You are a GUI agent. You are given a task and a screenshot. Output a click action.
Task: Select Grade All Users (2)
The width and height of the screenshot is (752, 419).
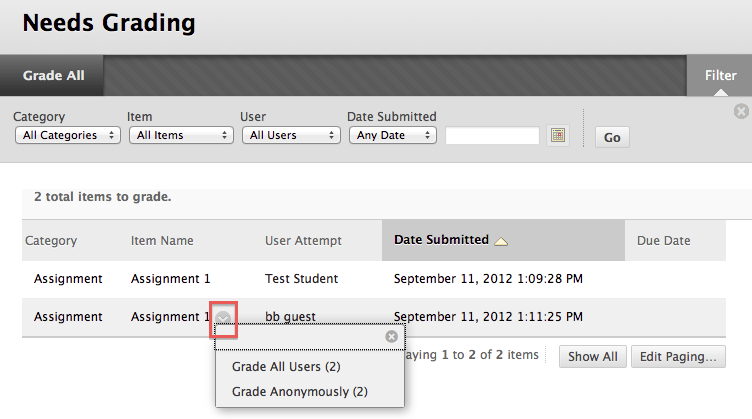pyautogui.click(x=286, y=367)
